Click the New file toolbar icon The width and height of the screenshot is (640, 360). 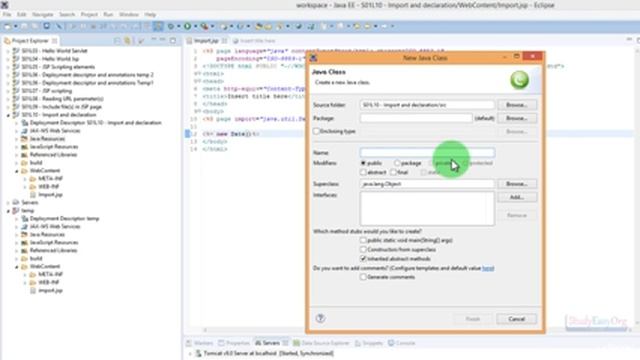[7, 26]
